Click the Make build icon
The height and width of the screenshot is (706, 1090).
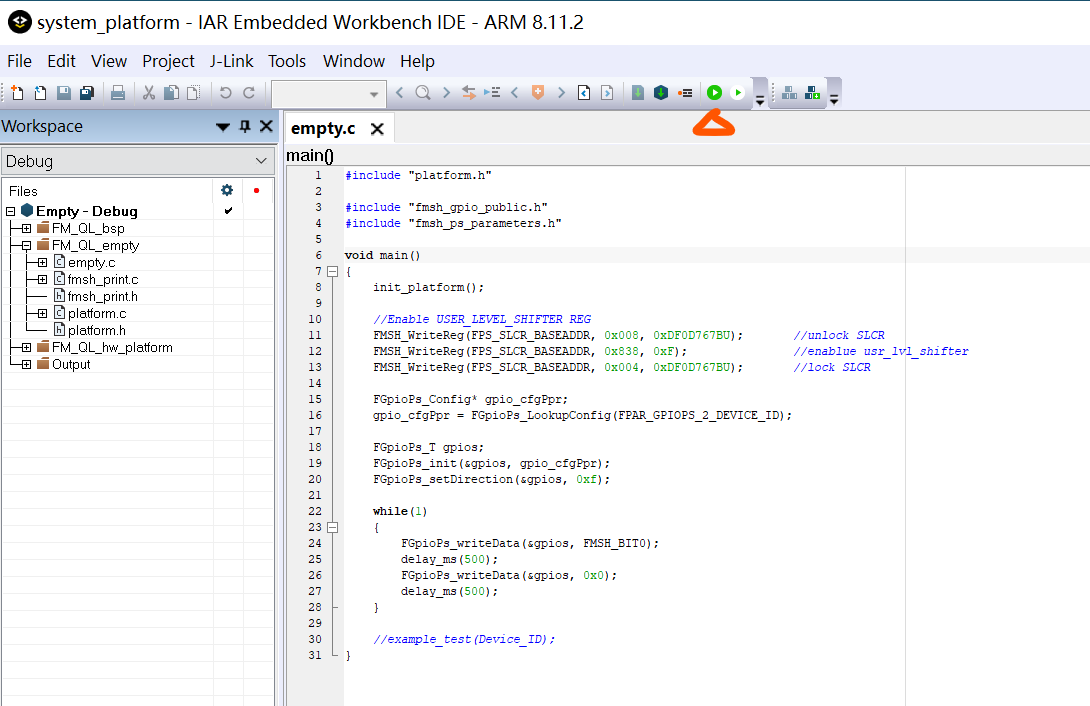pyautogui.click(x=660, y=93)
